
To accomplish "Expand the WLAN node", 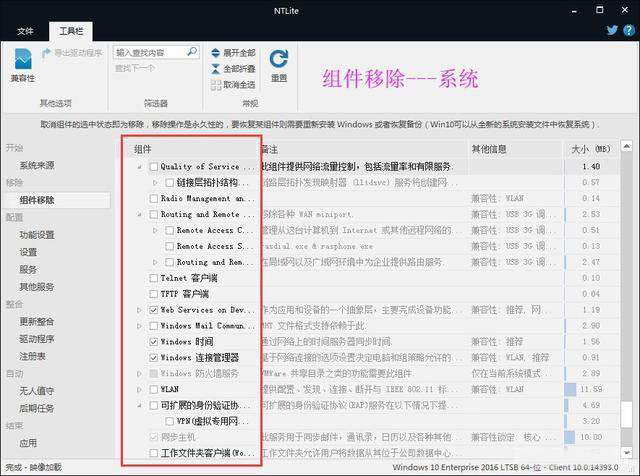I will coord(139,389).
